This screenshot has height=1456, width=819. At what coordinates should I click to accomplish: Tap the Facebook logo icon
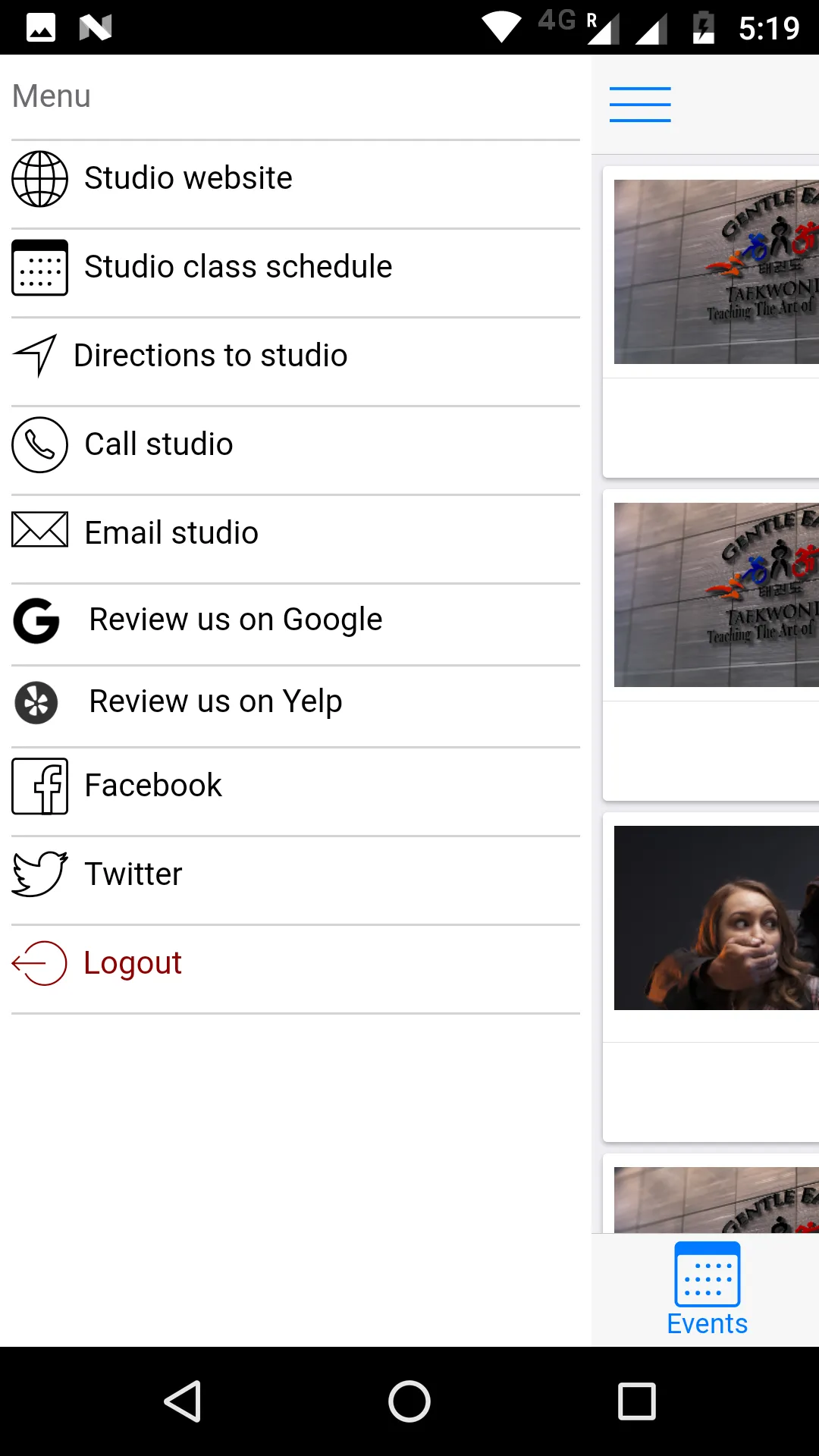(x=39, y=786)
